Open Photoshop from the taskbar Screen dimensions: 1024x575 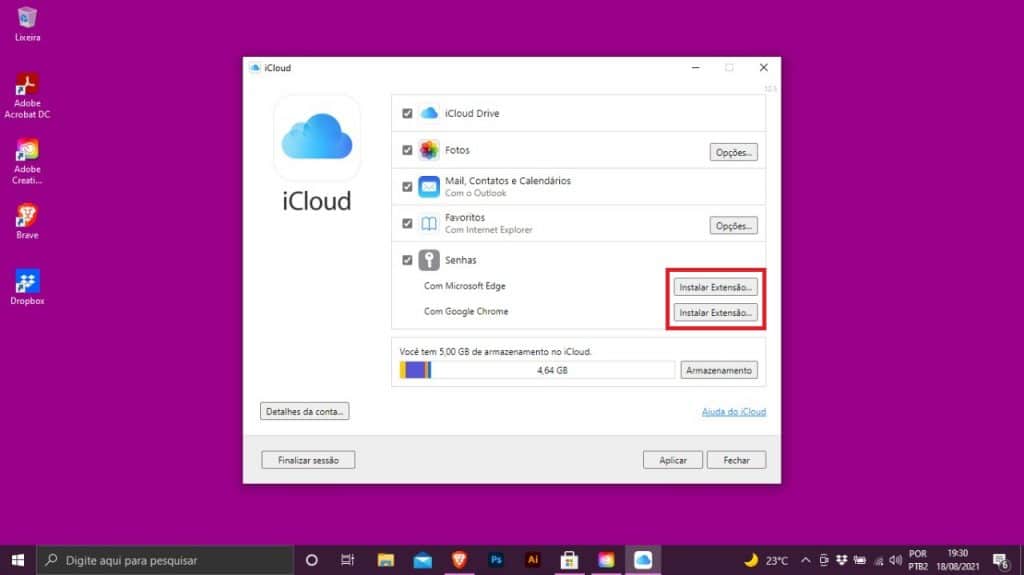(x=496, y=560)
